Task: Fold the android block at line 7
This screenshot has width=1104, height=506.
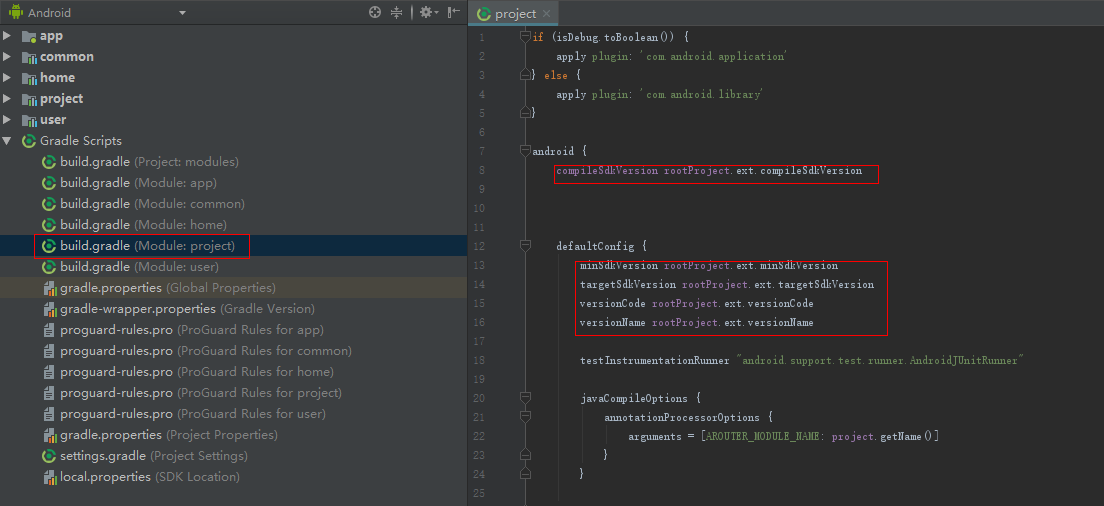Action: click(x=524, y=151)
